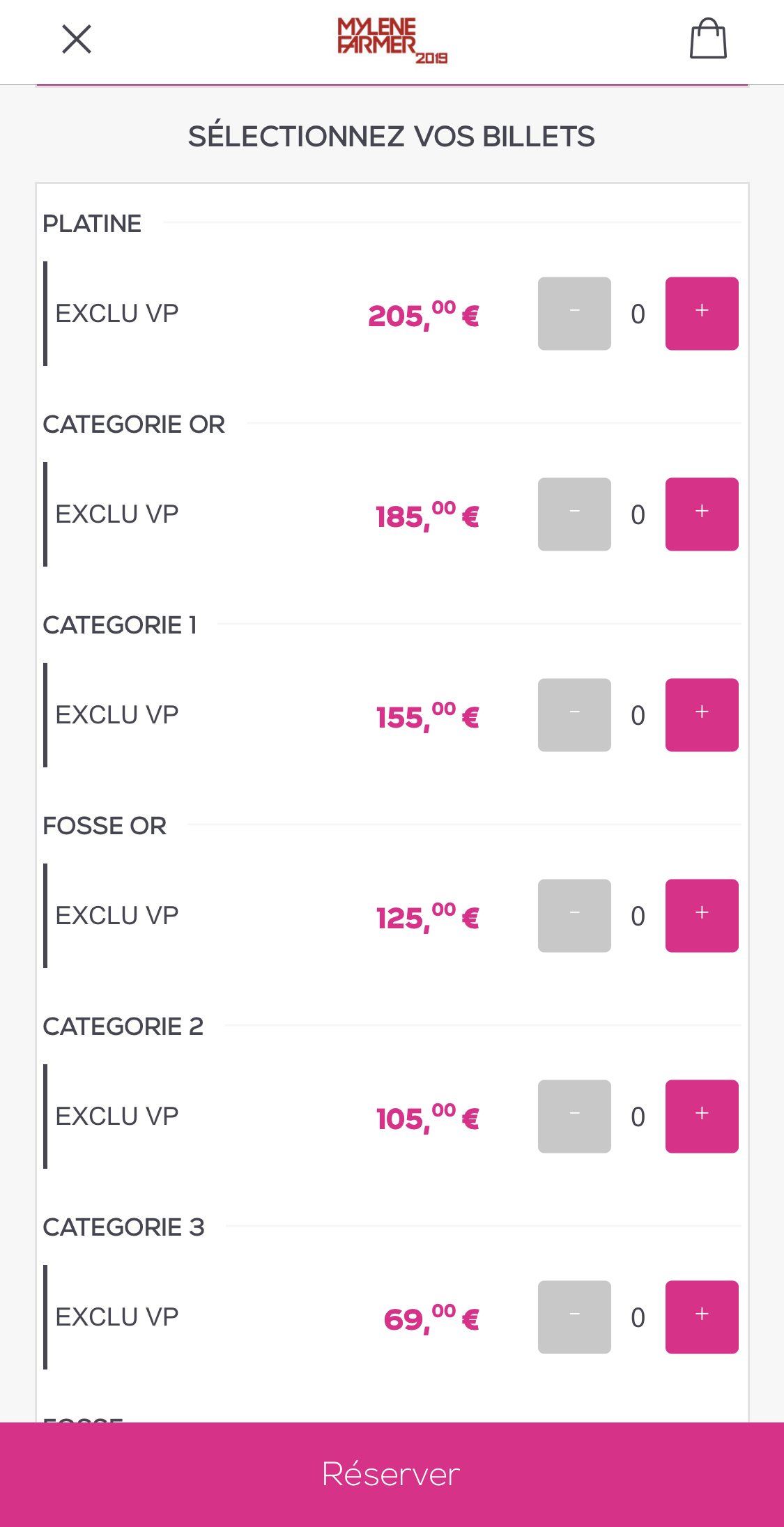Add one CATEGORIE OR ticket

(701, 514)
